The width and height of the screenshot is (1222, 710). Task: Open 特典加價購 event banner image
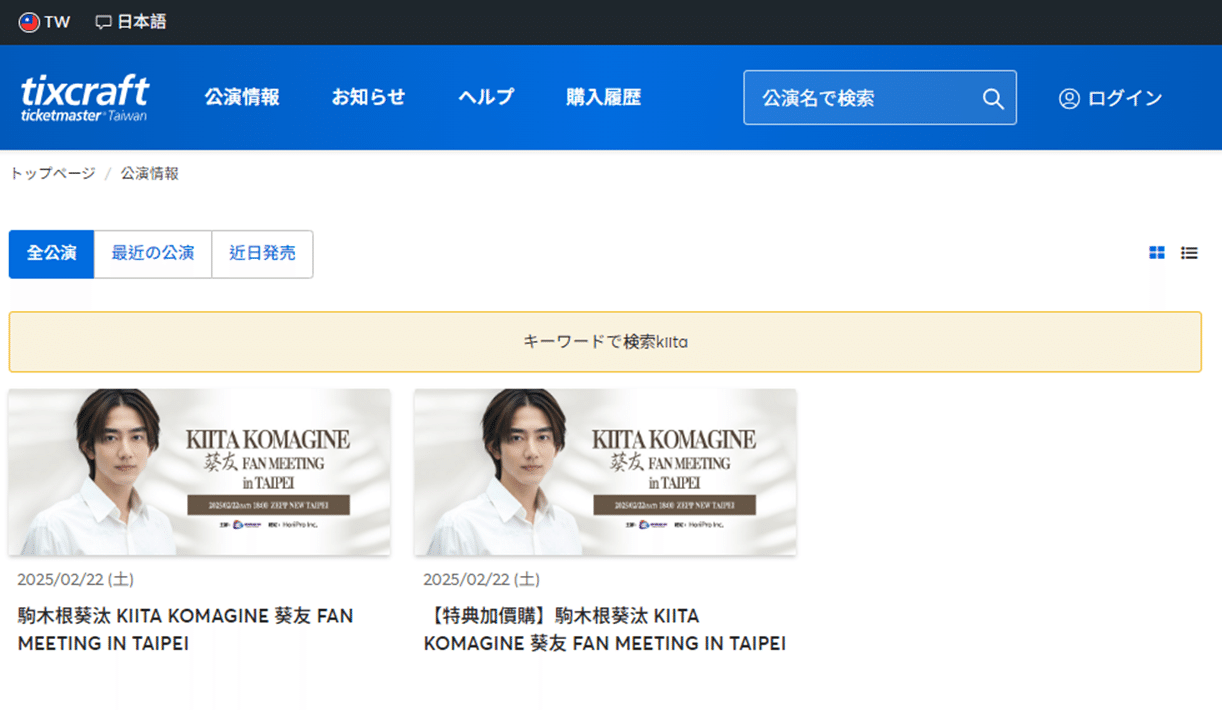tap(605, 472)
